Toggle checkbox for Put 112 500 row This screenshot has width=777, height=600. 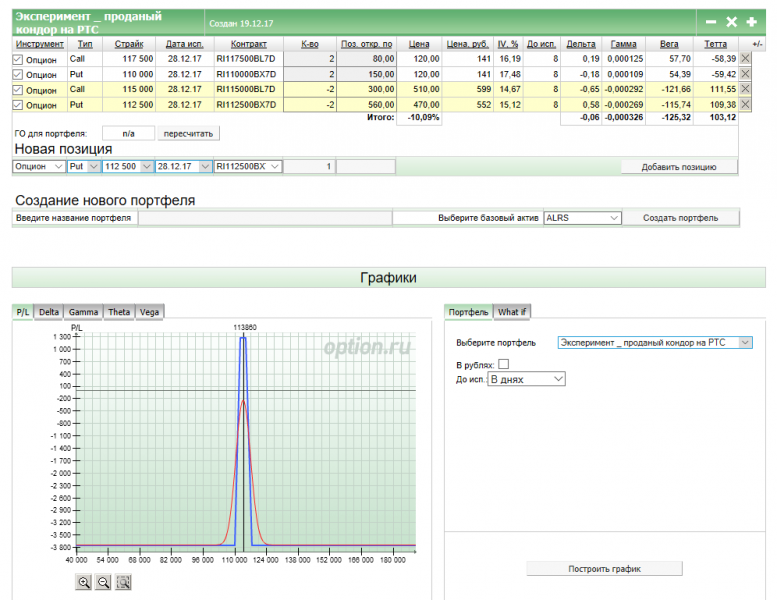click(17, 105)
